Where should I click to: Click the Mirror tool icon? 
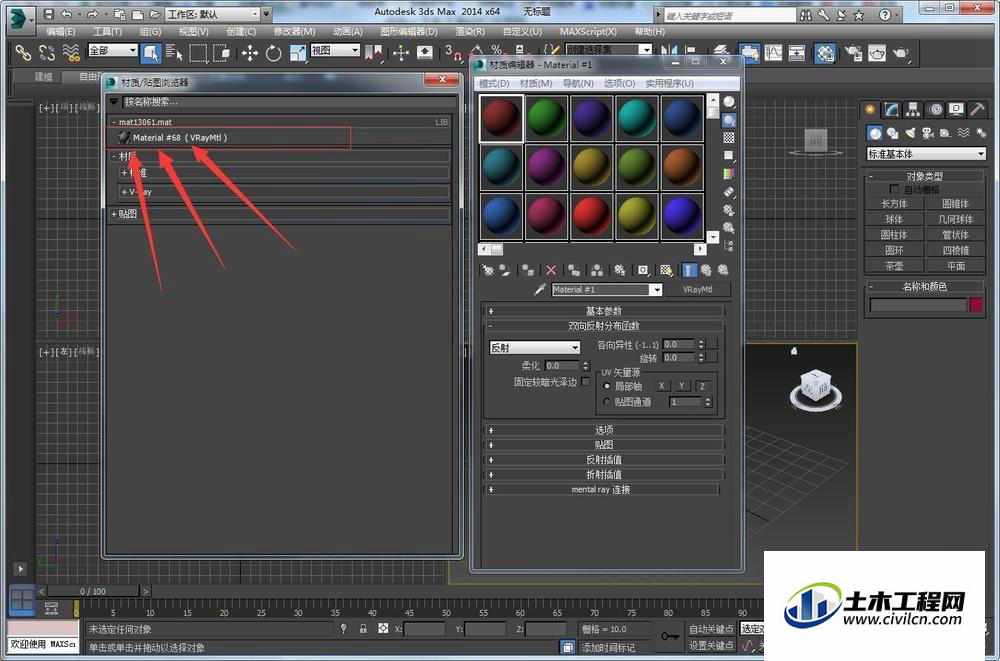[669, 51]
